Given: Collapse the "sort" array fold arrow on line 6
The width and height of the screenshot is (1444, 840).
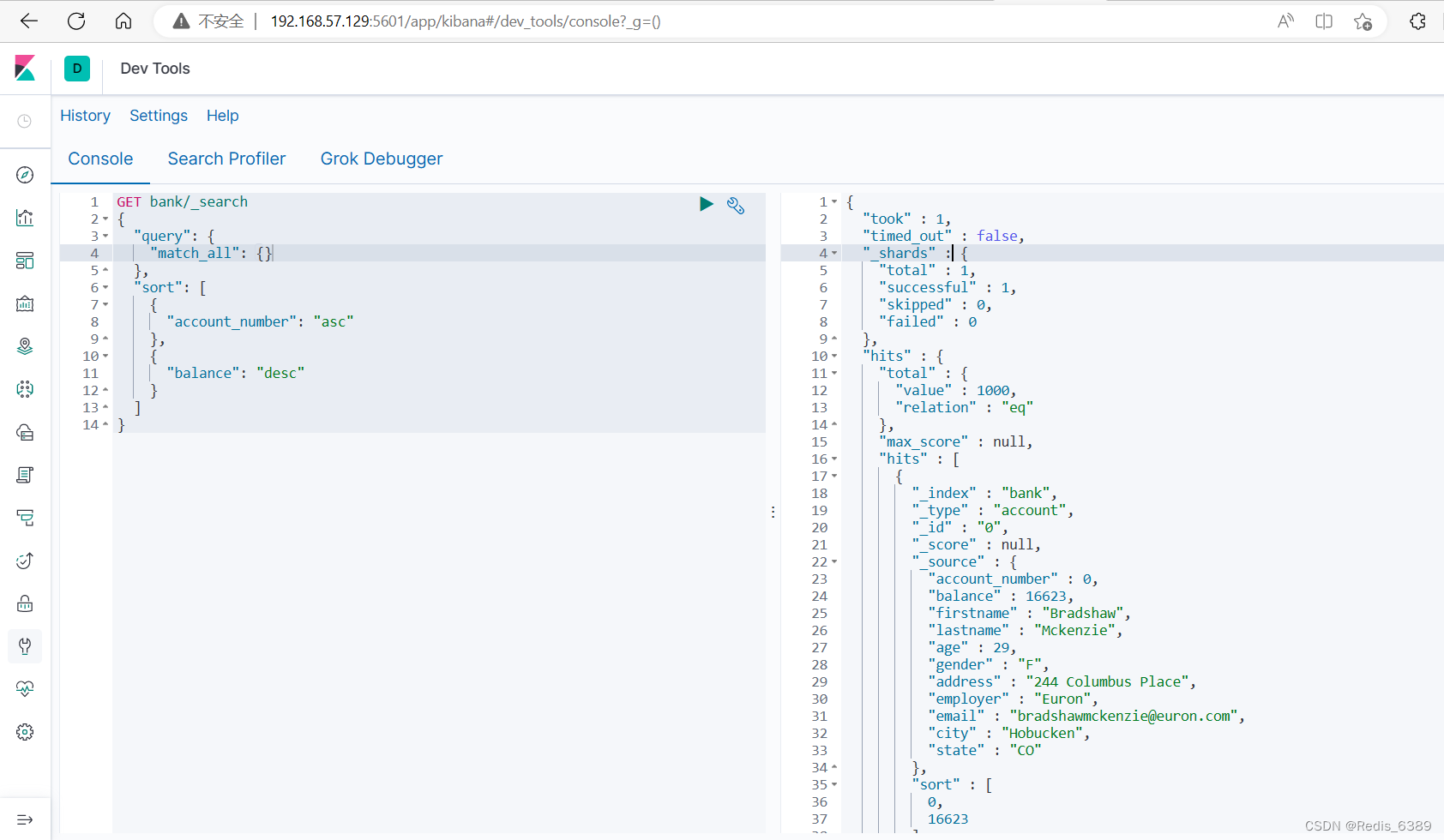Looking at the screenshot, I should (105, 288).
